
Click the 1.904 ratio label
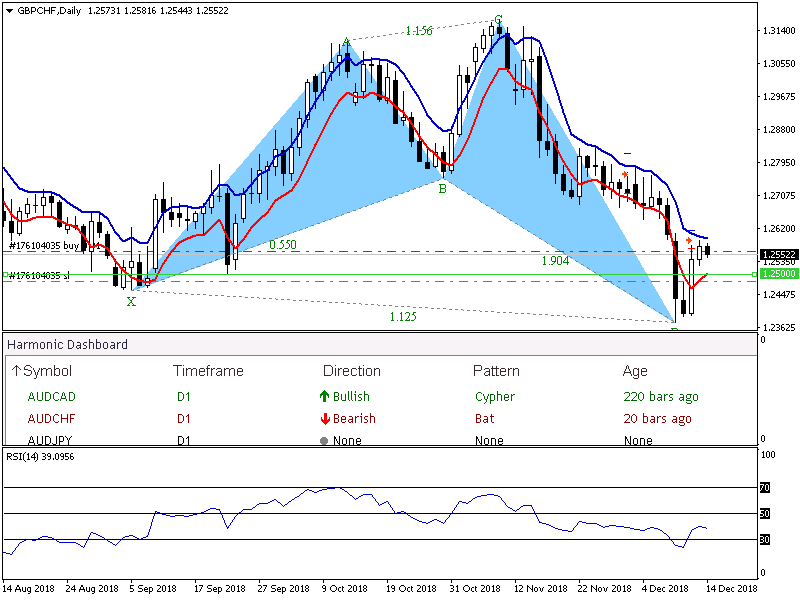555,261
